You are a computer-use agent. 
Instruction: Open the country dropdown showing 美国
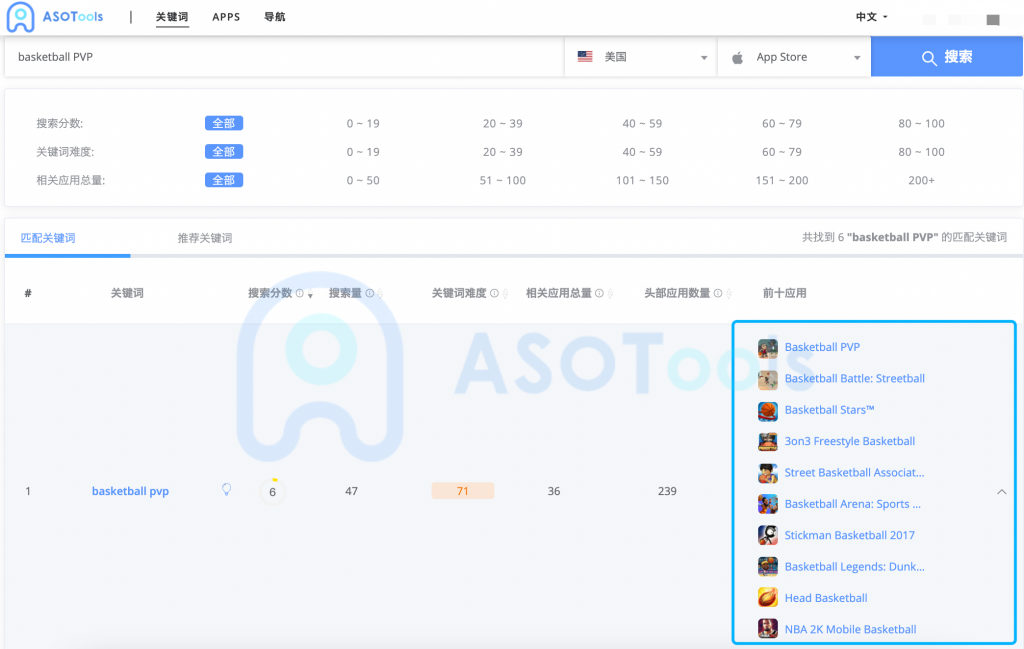click(642, 57)
